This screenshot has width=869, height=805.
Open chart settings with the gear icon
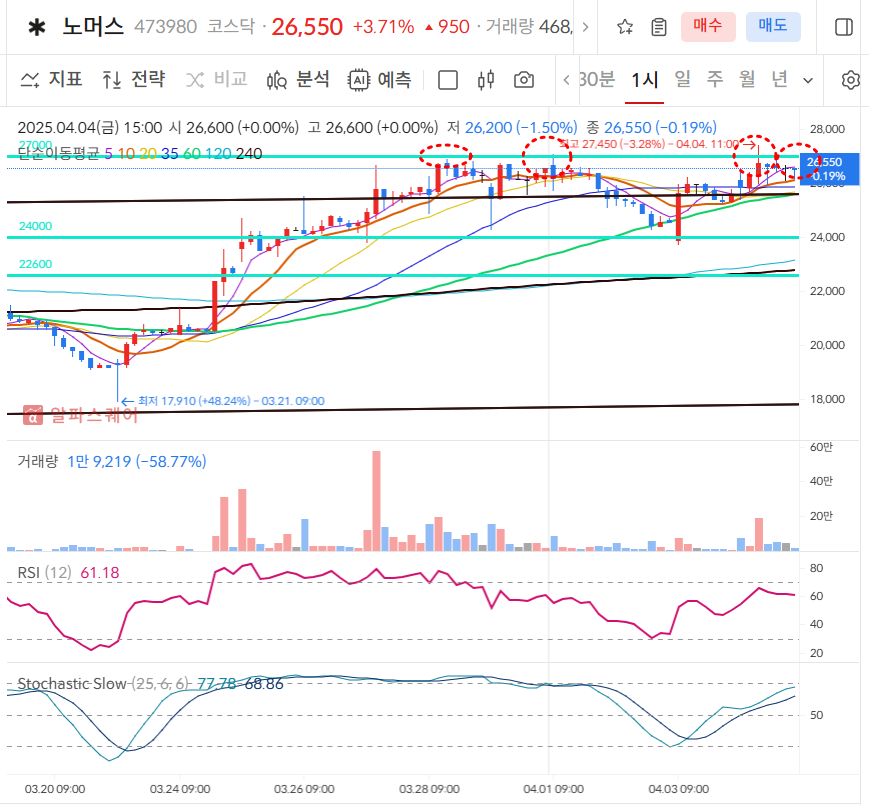pos(851,79)
